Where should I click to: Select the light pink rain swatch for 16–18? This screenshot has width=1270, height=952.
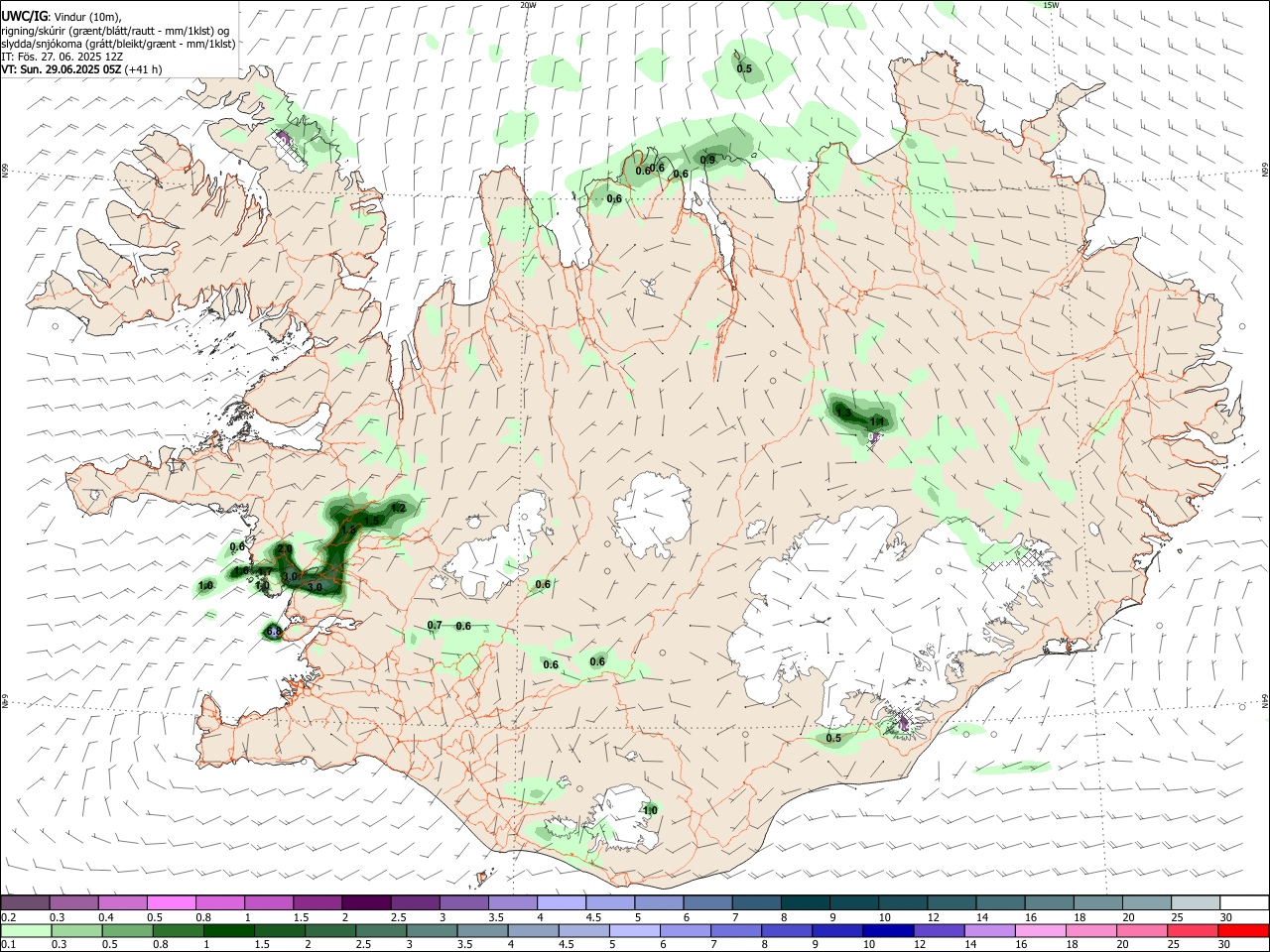point(1042,930)
